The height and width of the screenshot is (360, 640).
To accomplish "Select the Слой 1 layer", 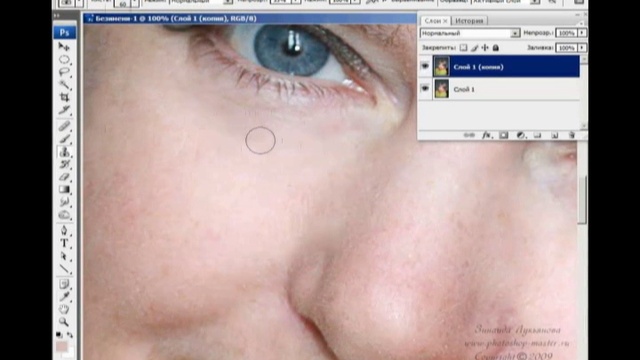I will pos(506,89).
